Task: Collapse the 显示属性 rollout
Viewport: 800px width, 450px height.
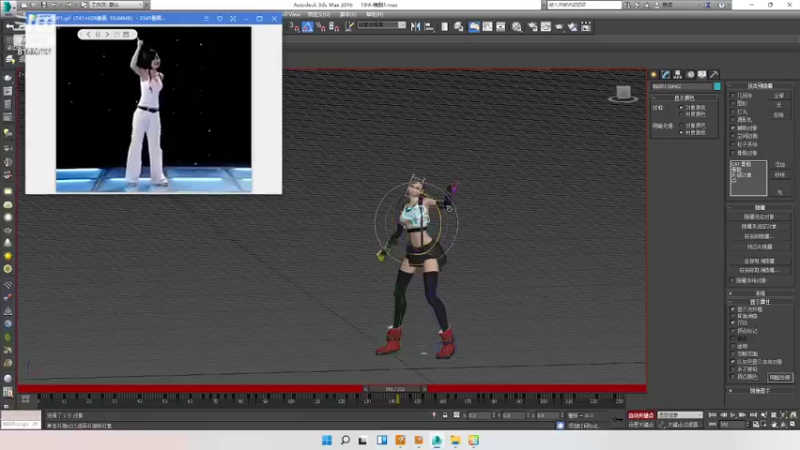Action: (x=760, y=302)
